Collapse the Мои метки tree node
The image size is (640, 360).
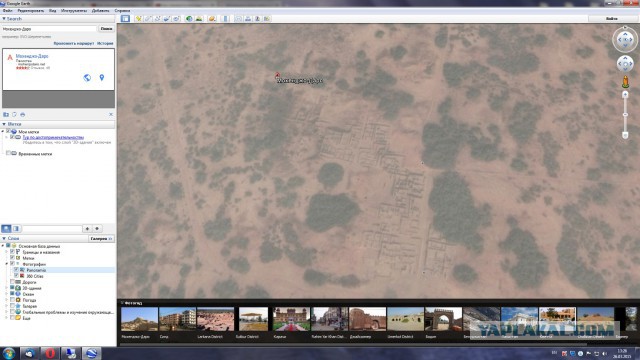tap(3, 131)
